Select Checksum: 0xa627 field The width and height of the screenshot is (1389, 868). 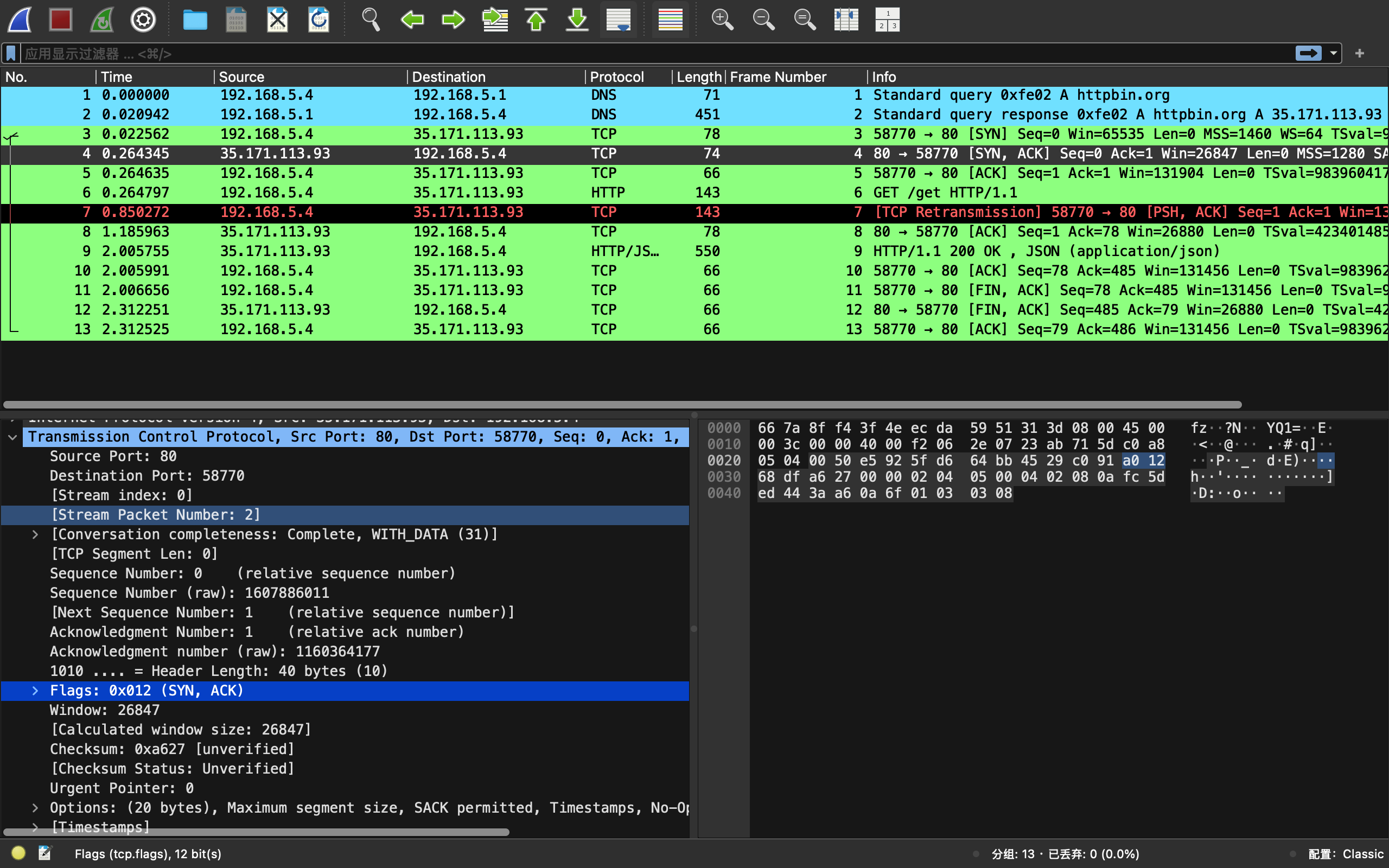click(345, 749)
